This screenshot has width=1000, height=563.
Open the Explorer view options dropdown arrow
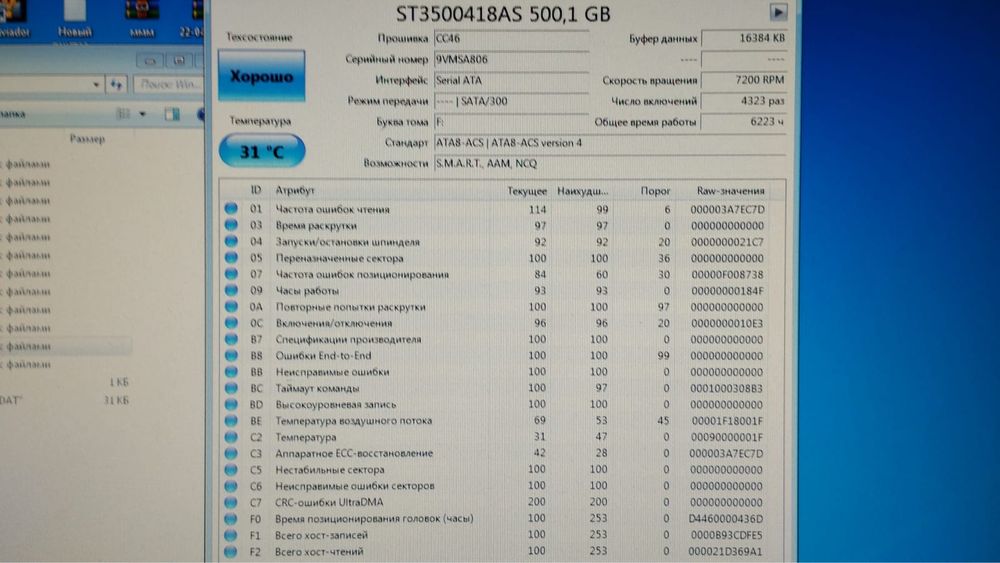point(142,114)
